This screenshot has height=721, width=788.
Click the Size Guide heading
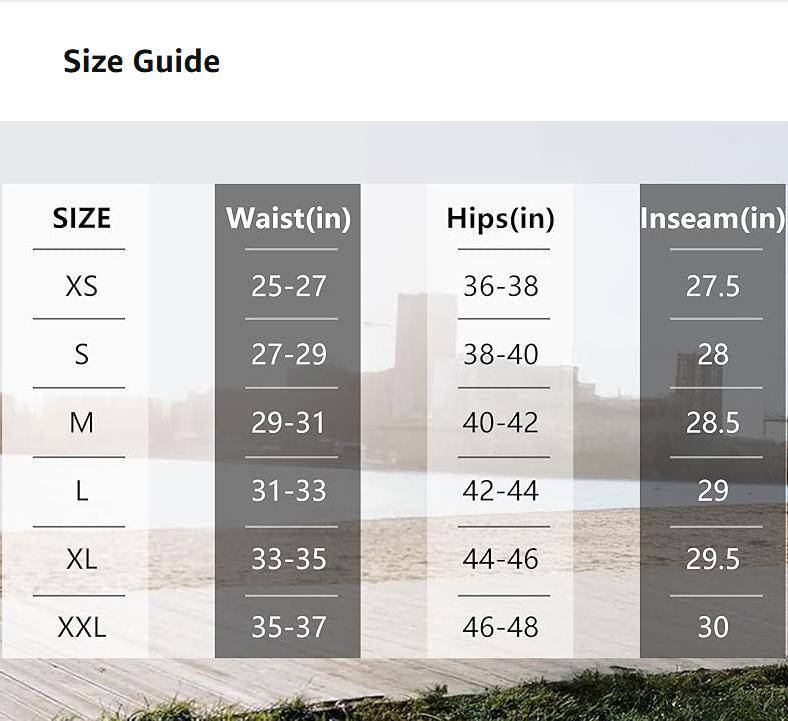[141, 61]
